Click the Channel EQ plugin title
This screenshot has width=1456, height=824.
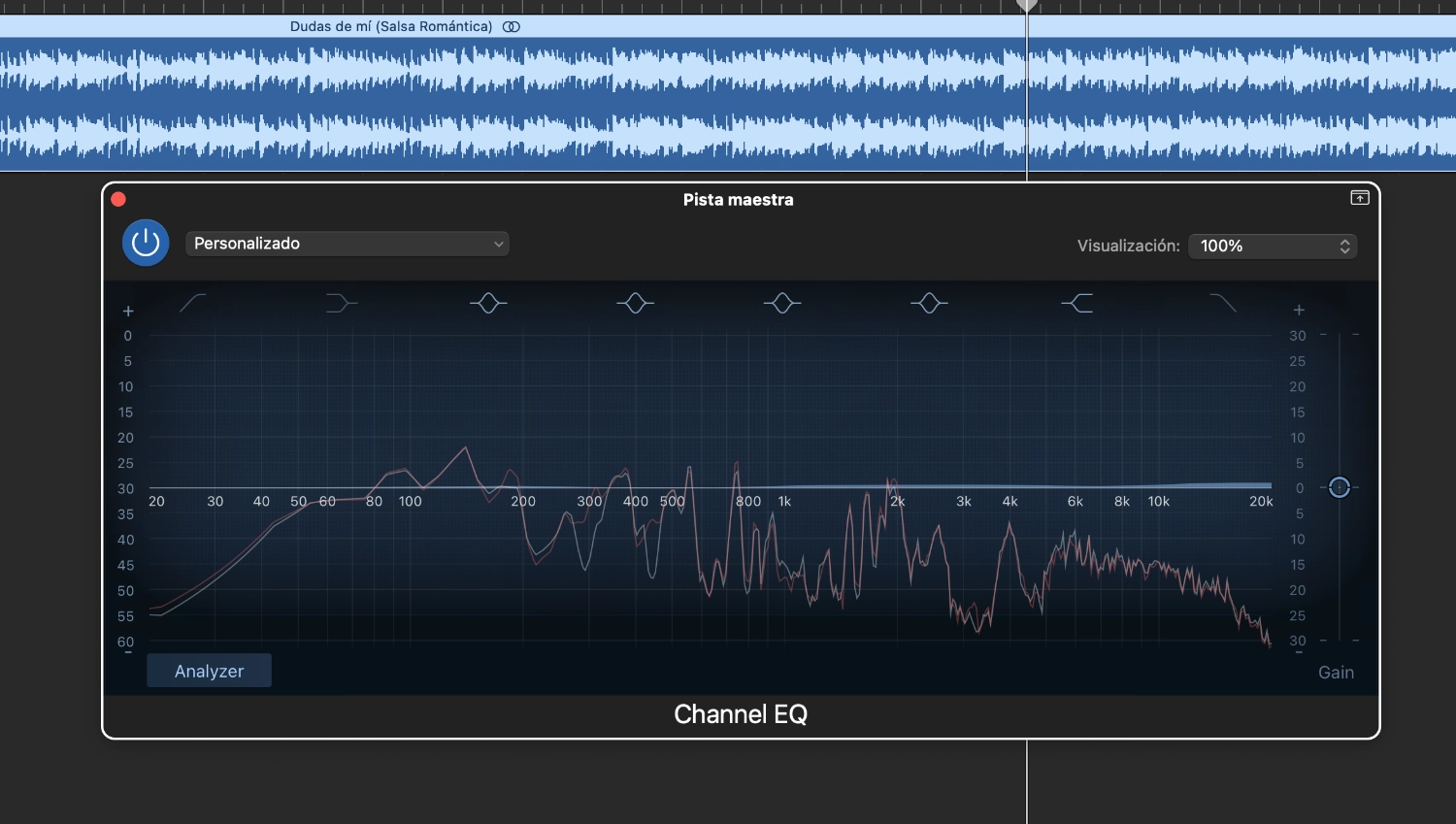point(741,714)
